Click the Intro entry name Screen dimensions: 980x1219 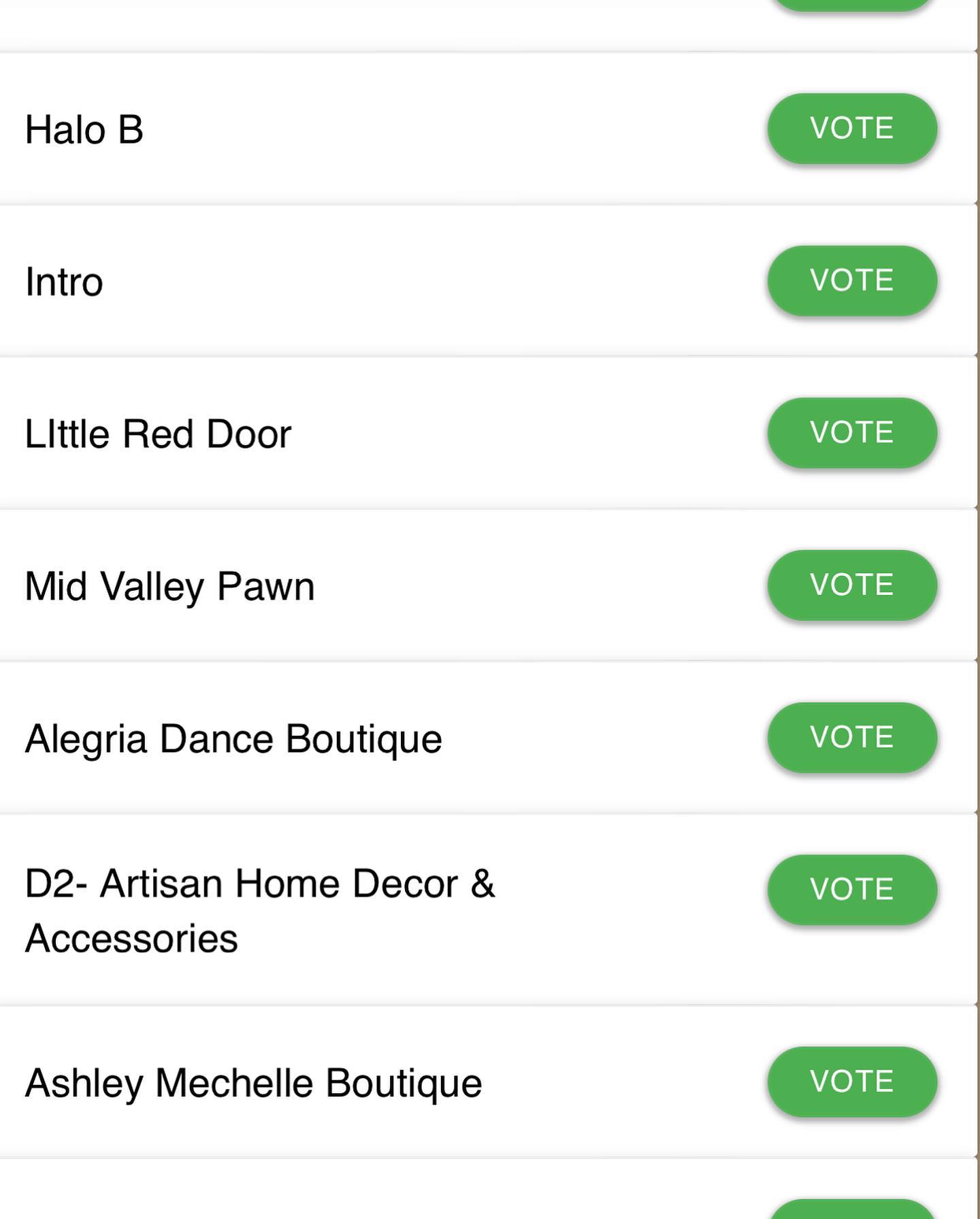click(64, 282)
